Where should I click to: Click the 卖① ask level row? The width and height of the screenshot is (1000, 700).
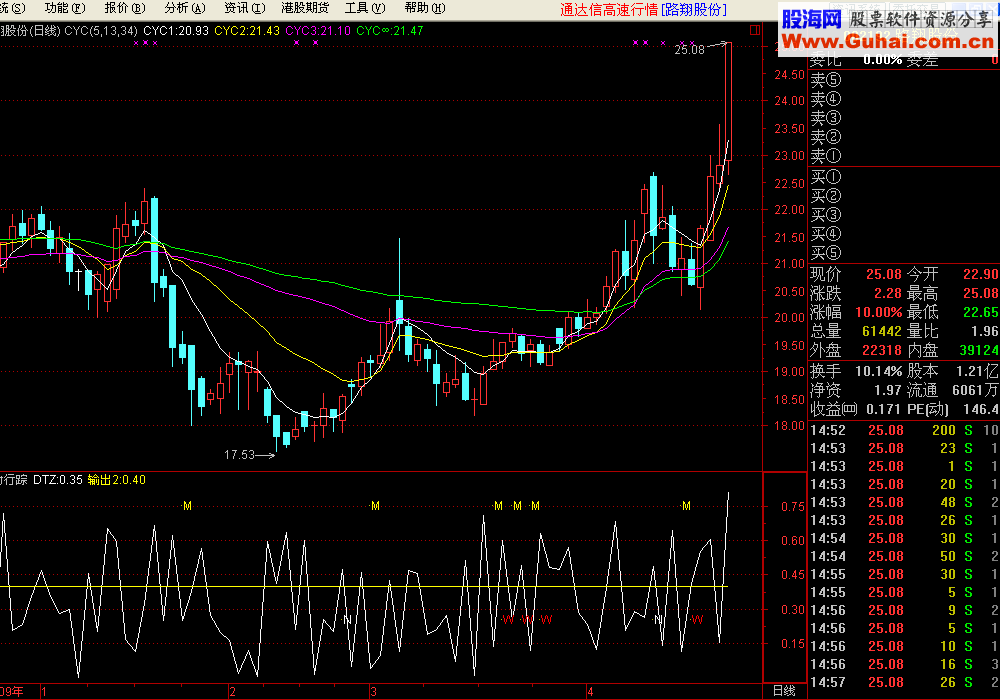click(x=904, y=156)
